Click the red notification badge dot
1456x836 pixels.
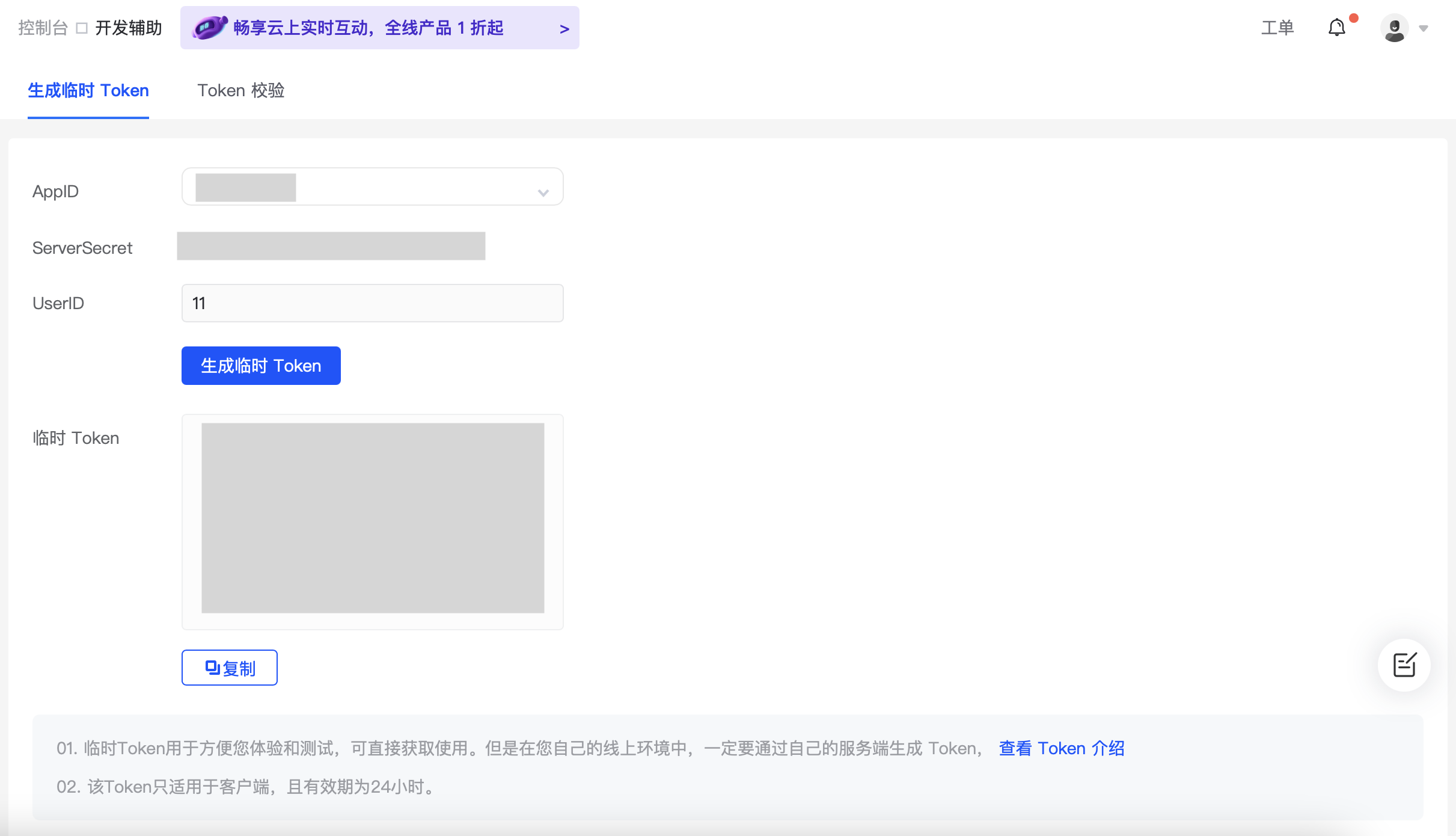point(1354,18)
